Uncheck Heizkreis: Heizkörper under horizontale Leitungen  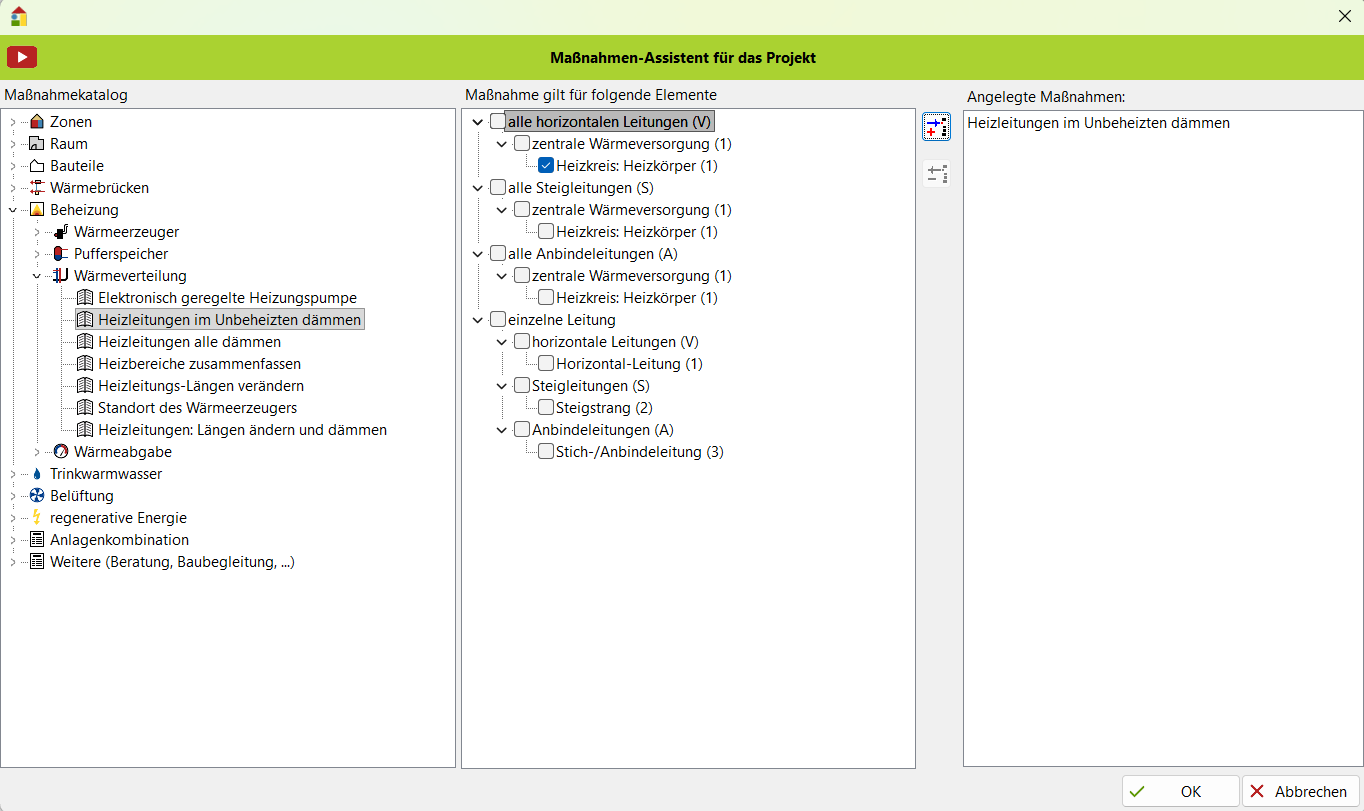click(x=546, y=166)
